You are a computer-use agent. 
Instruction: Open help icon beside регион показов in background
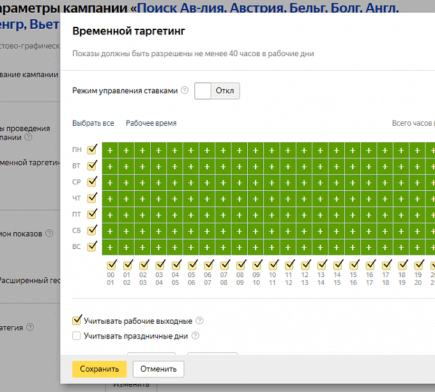pyautogui.click(x=49, y=233)
